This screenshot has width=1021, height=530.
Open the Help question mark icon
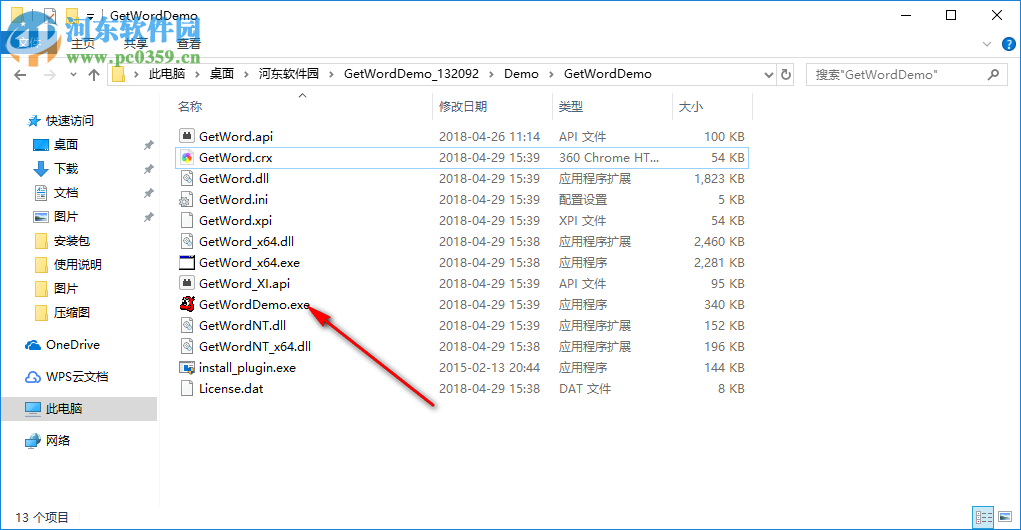pos(1009,44)
